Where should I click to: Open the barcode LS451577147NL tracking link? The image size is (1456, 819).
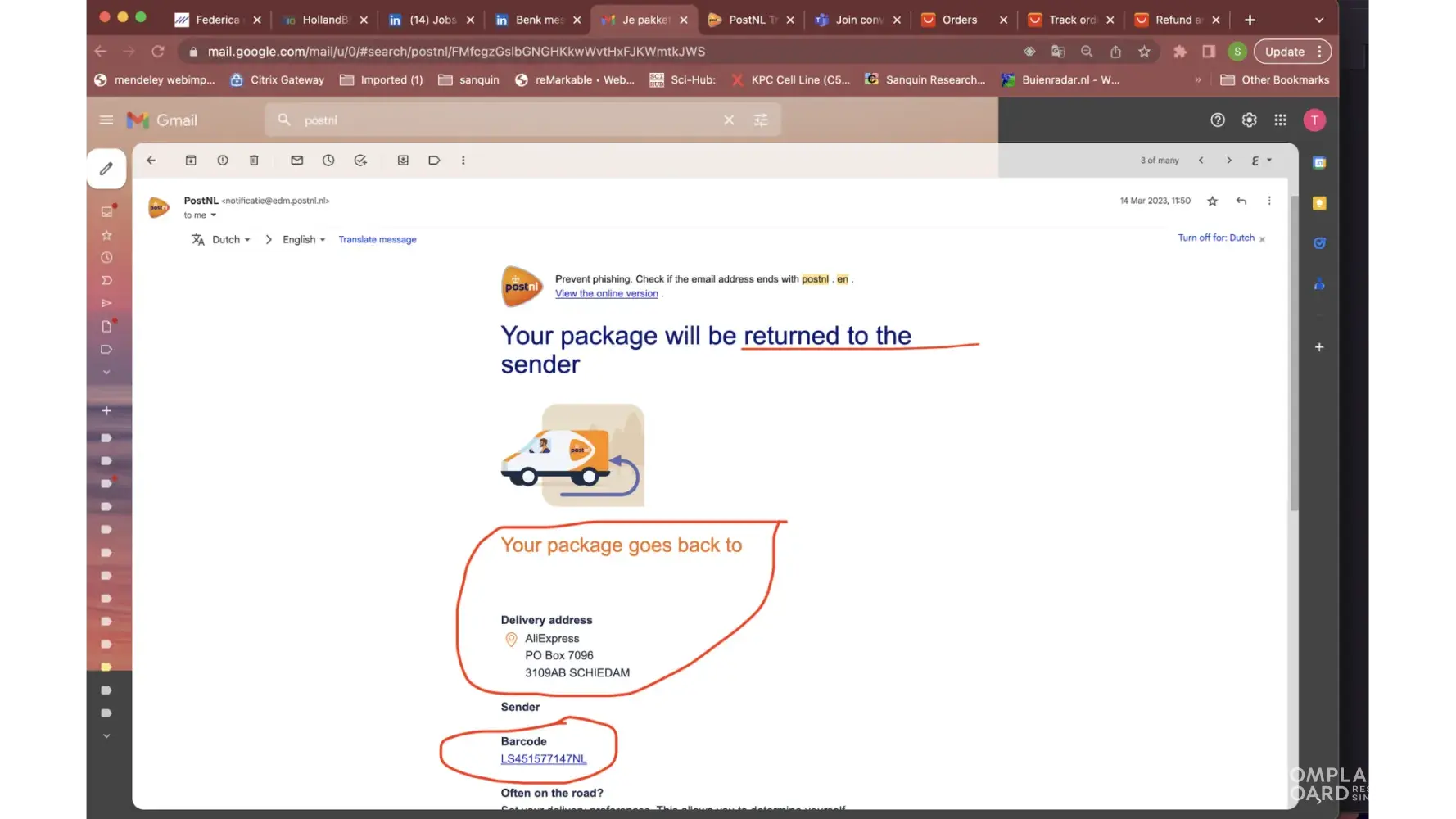click(544, 759)
